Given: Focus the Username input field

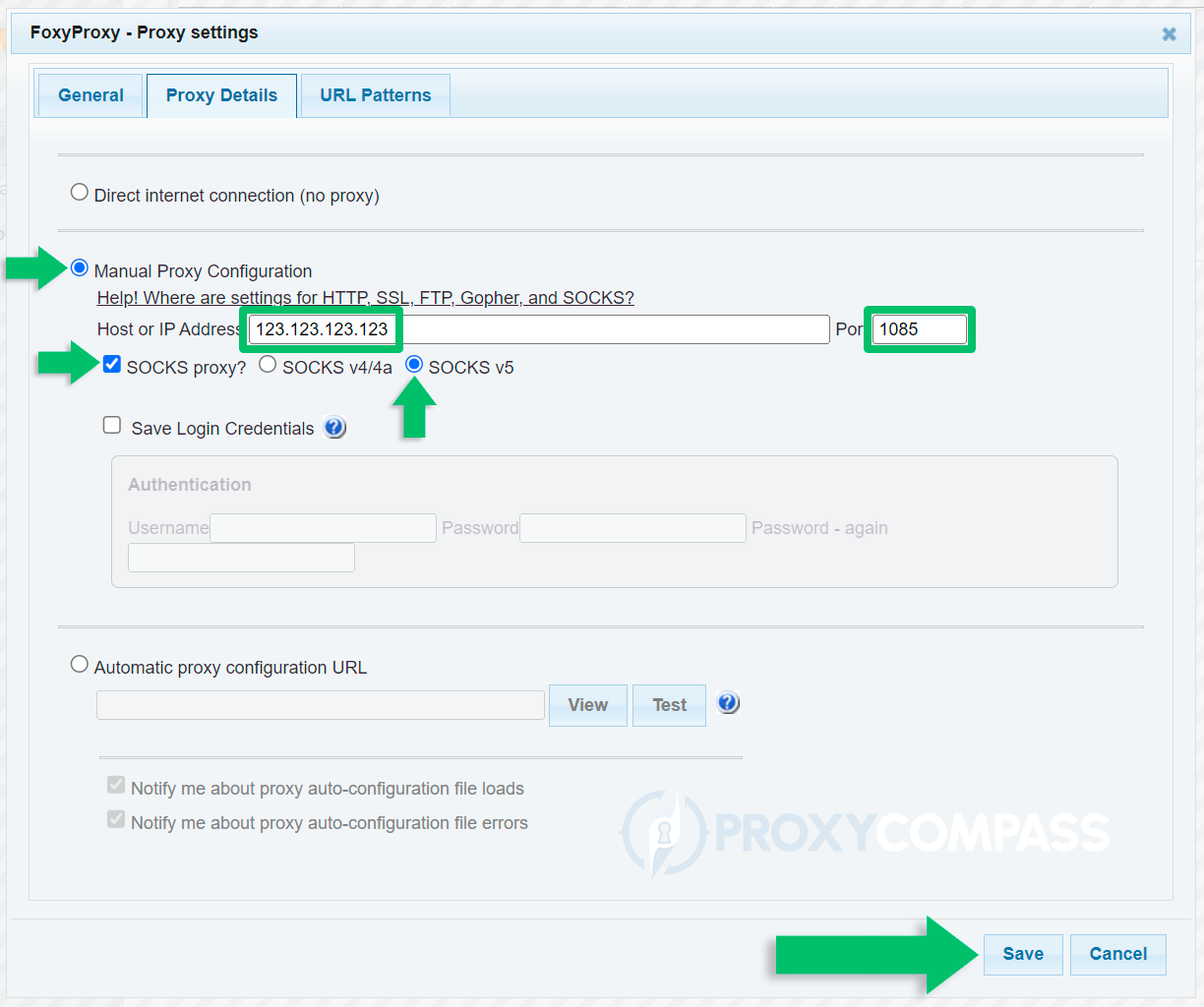Looking at the screenshot, I should tap(323, 528).
